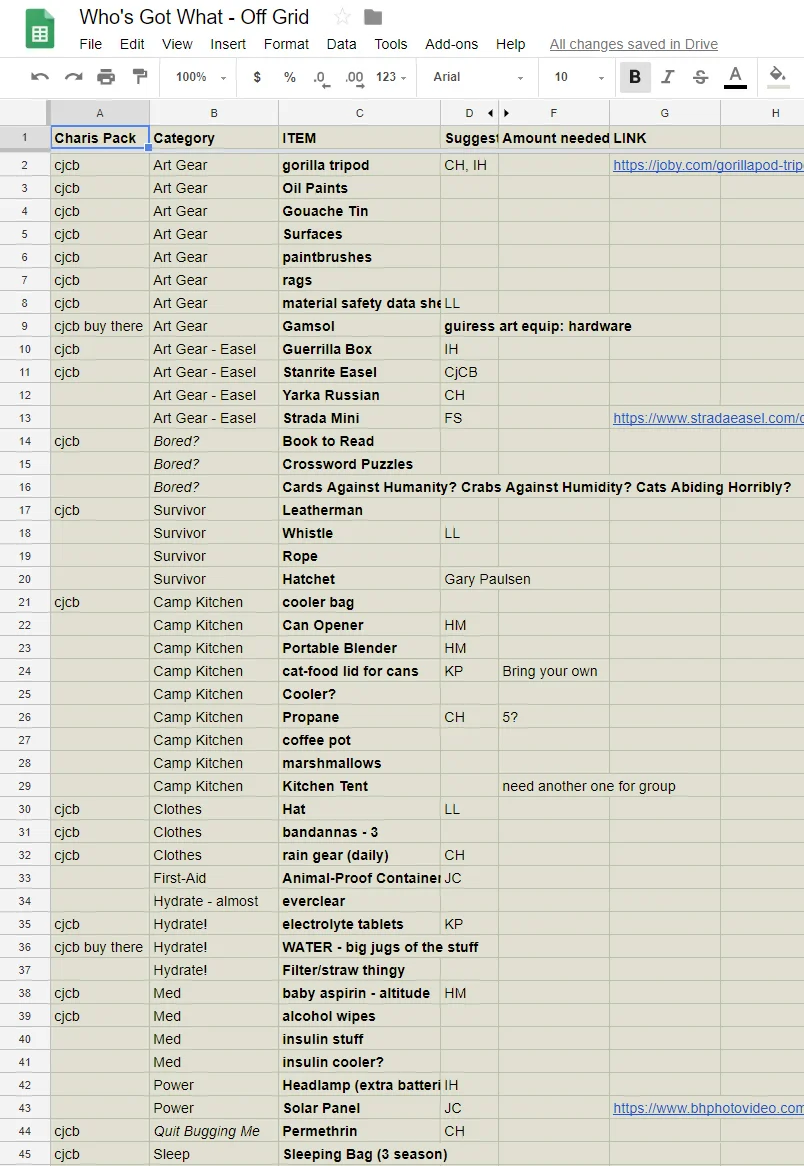
Task: Open the View menu
Action: coord(177,44)
